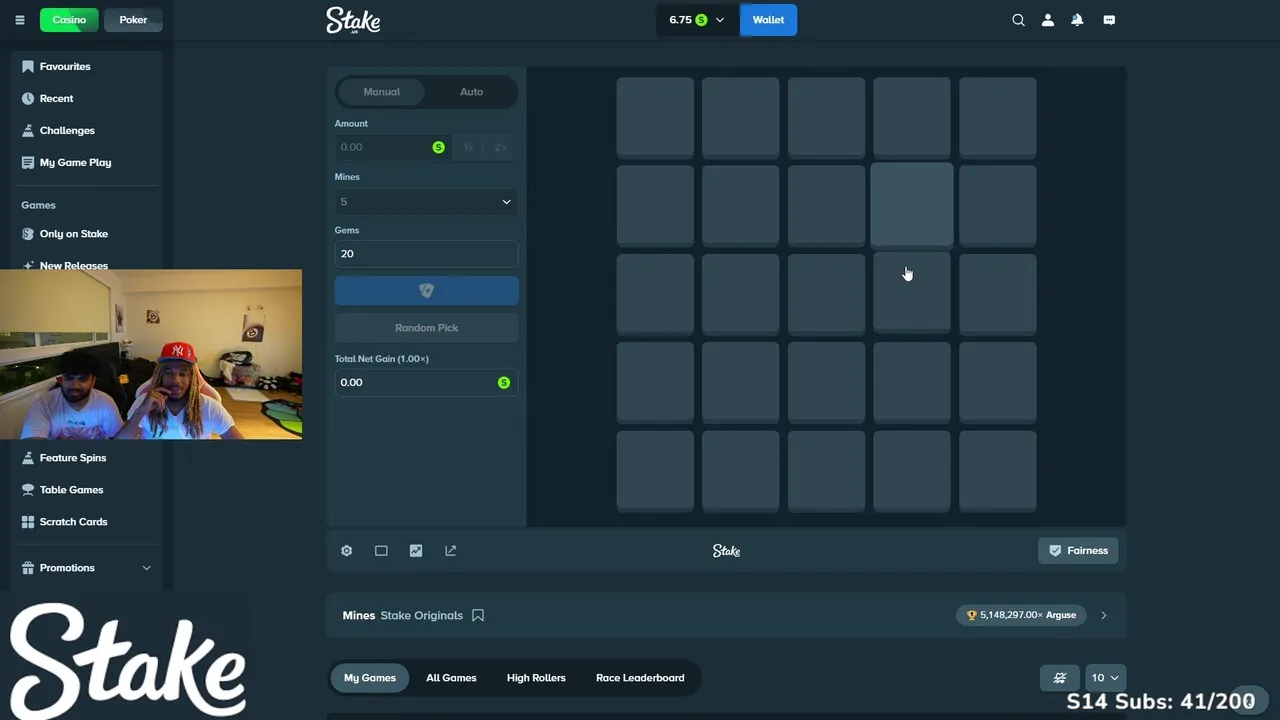This screenshot has height=720, width=1280.
Task: Click the pop-out game icon
Action: [x=451, y=550]
